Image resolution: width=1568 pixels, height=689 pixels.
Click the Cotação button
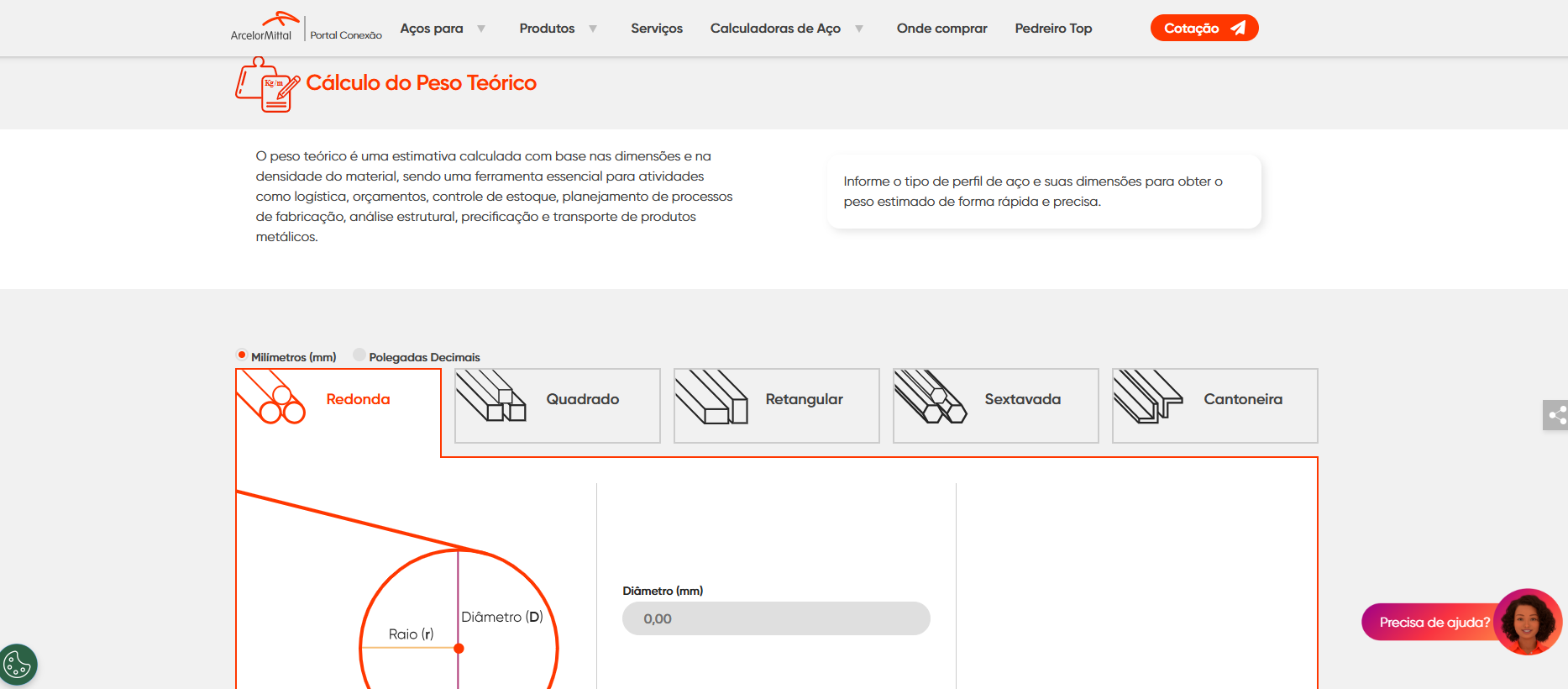(x=1204, y=29)
